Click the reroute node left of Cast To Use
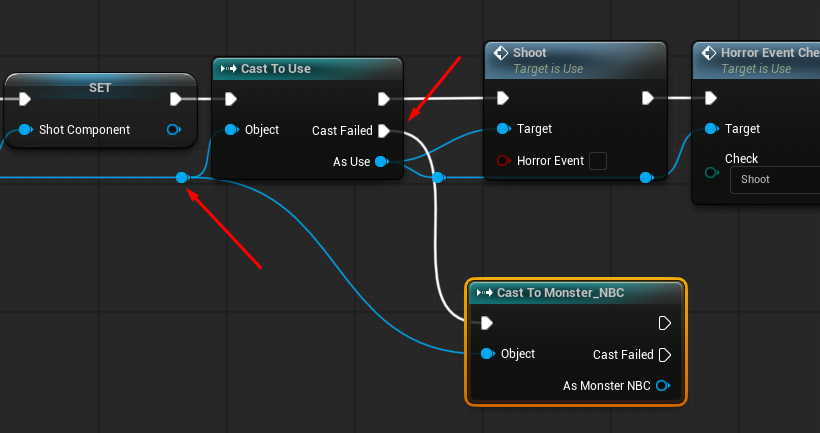The height and width of the screenshot is (433, 820). click(x=181, y=177)
